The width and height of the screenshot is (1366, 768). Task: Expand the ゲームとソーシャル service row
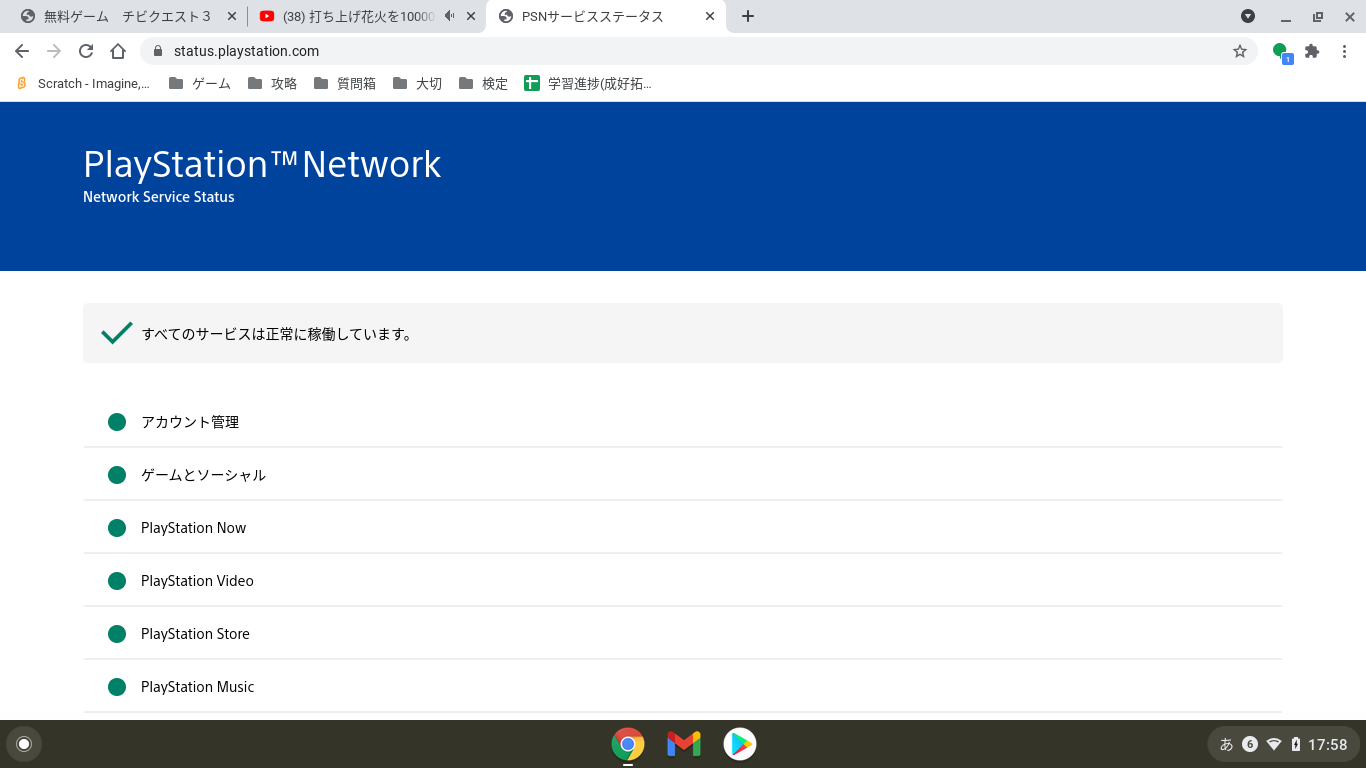(x=682, y=475)
